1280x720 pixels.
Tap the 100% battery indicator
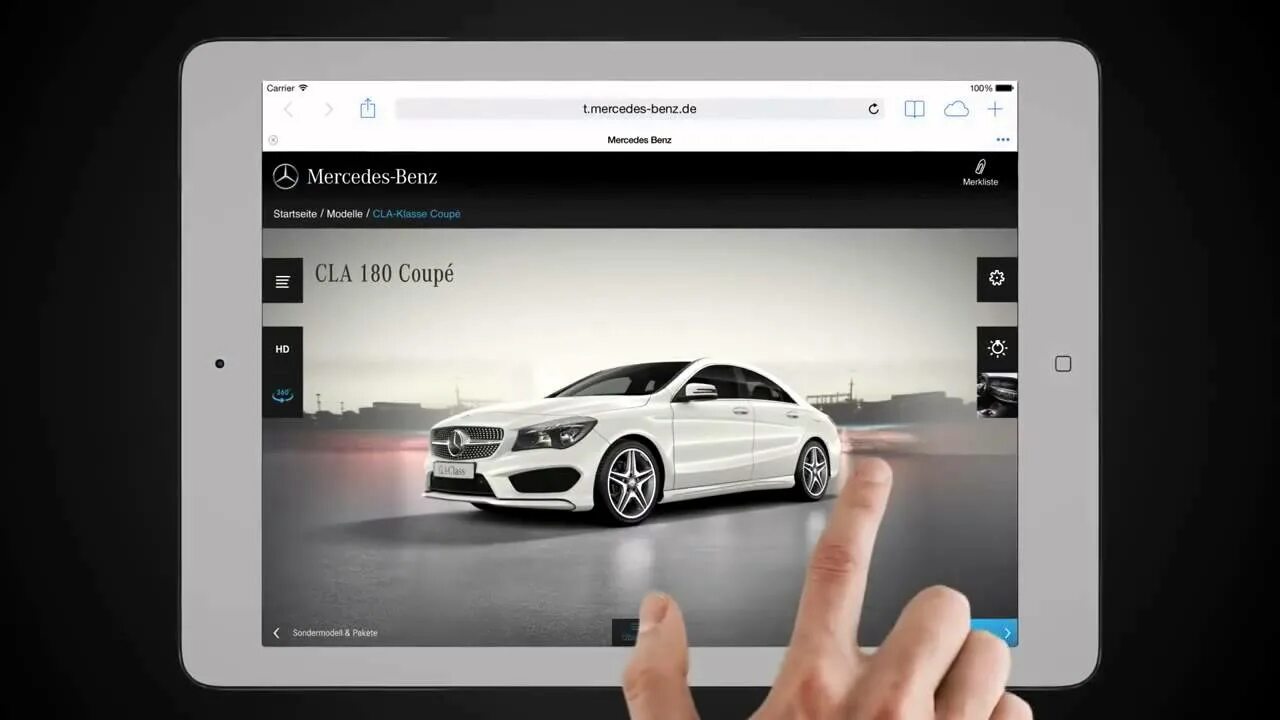coord(991,88)
